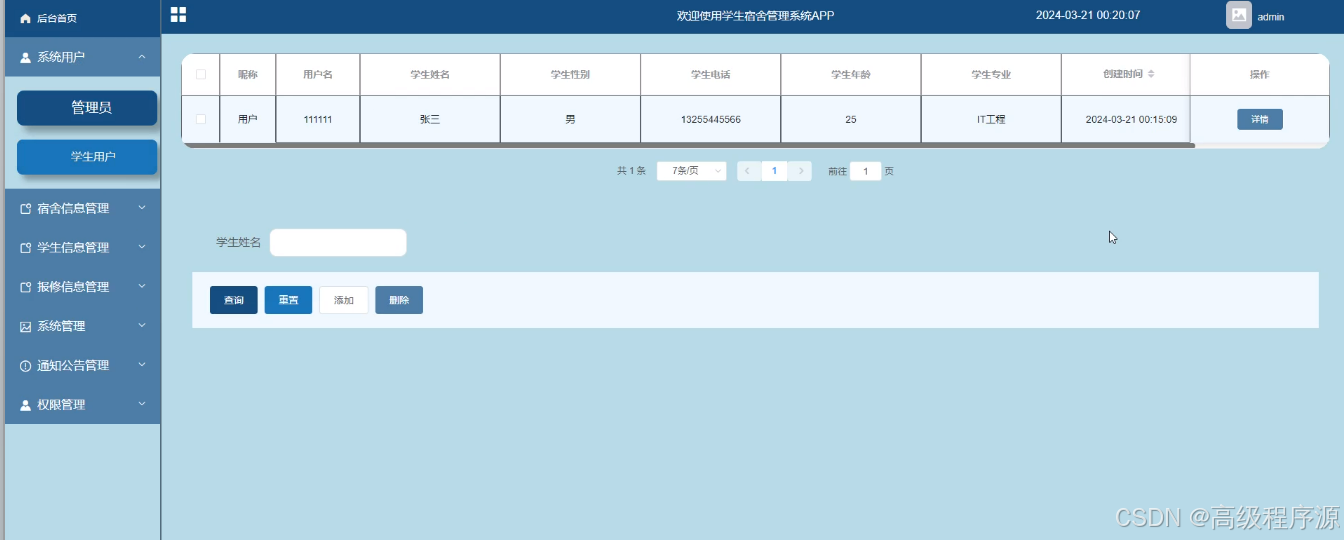The image size is (1344, 540).
Task: Open the 7条/页 page size dropdown
Action: pyautogui.click(x=692, y=171)
